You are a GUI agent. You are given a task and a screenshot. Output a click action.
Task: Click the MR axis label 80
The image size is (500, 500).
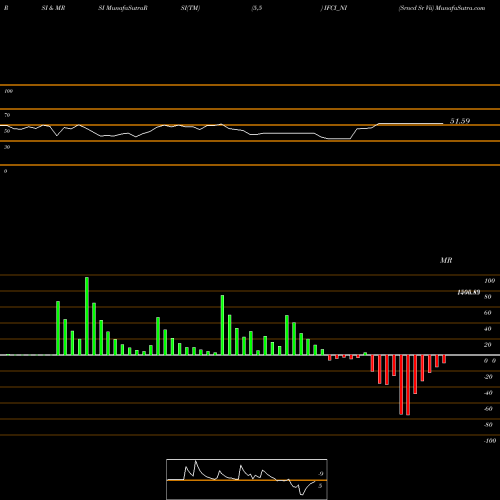pos(488,297)
